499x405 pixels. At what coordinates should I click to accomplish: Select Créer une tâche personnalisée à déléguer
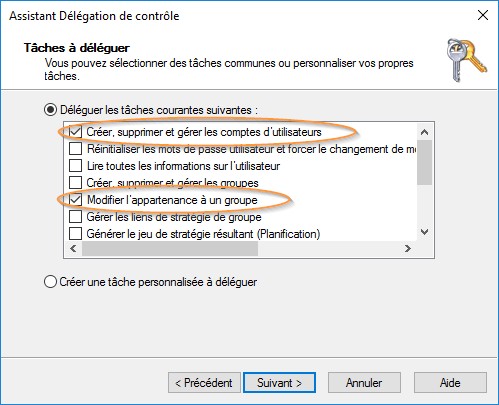(50, 282)
